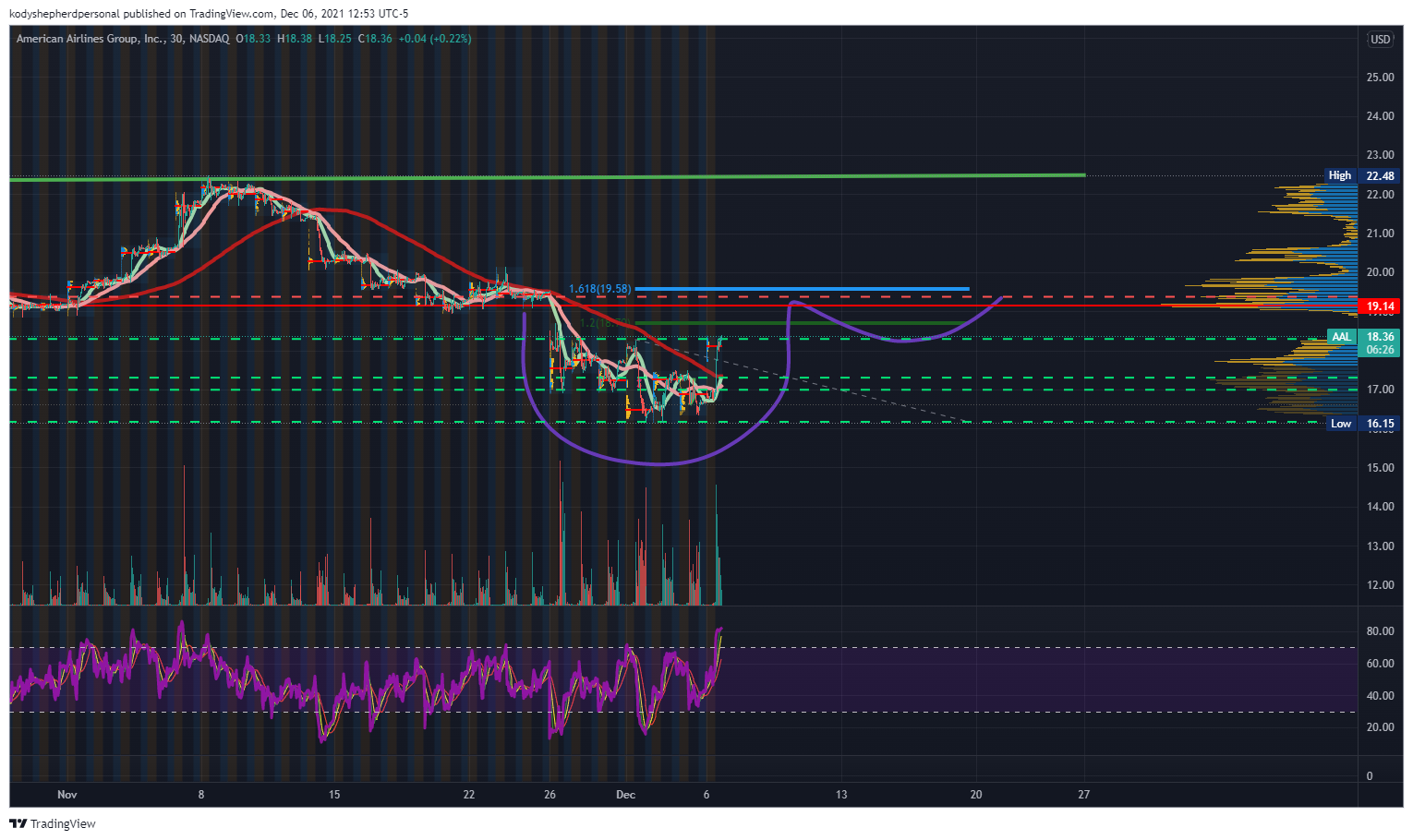
Task: Click the 21.00 price axis label
Action: [1381, 234]
